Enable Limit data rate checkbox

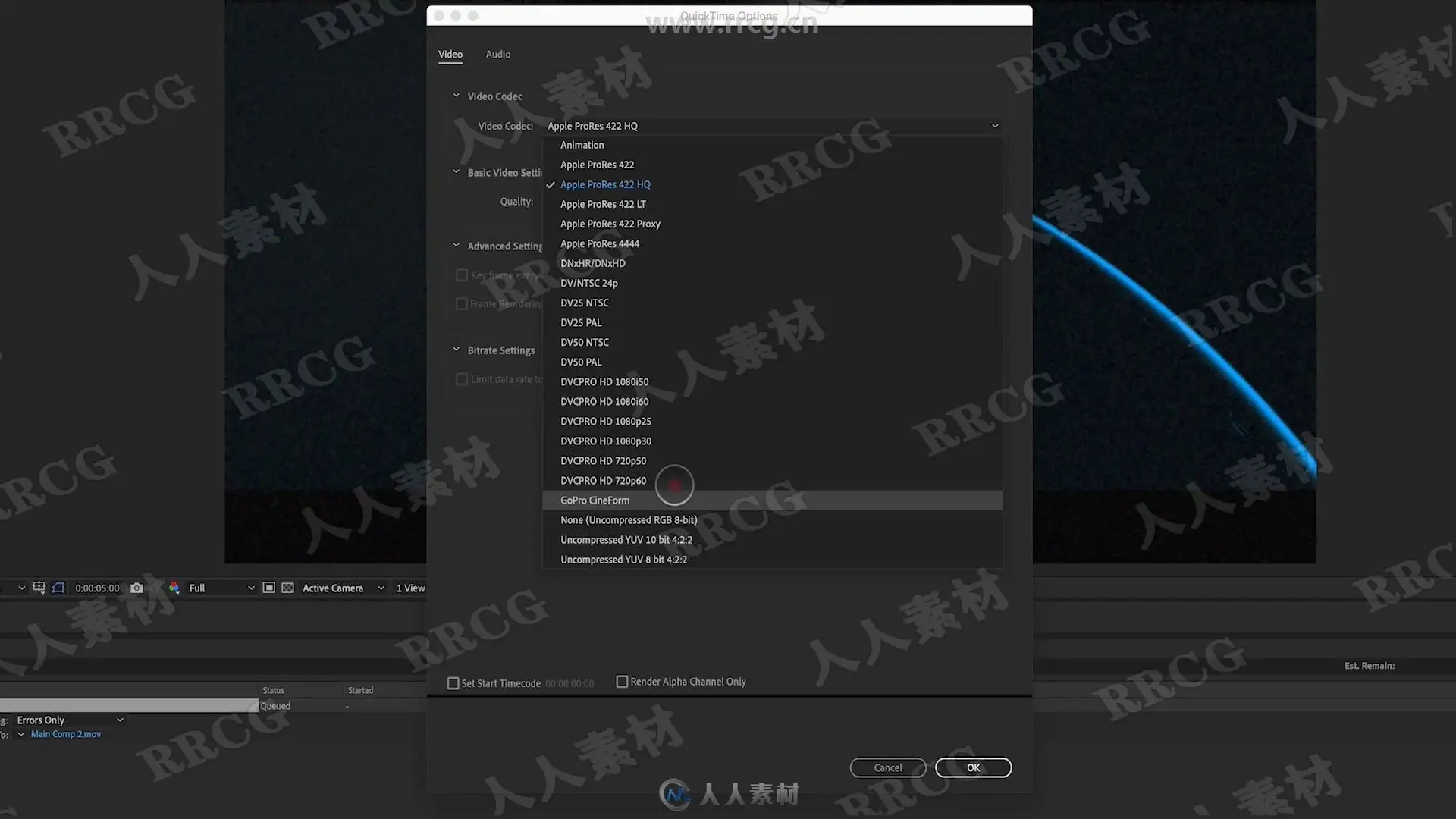tap(461, 379)
